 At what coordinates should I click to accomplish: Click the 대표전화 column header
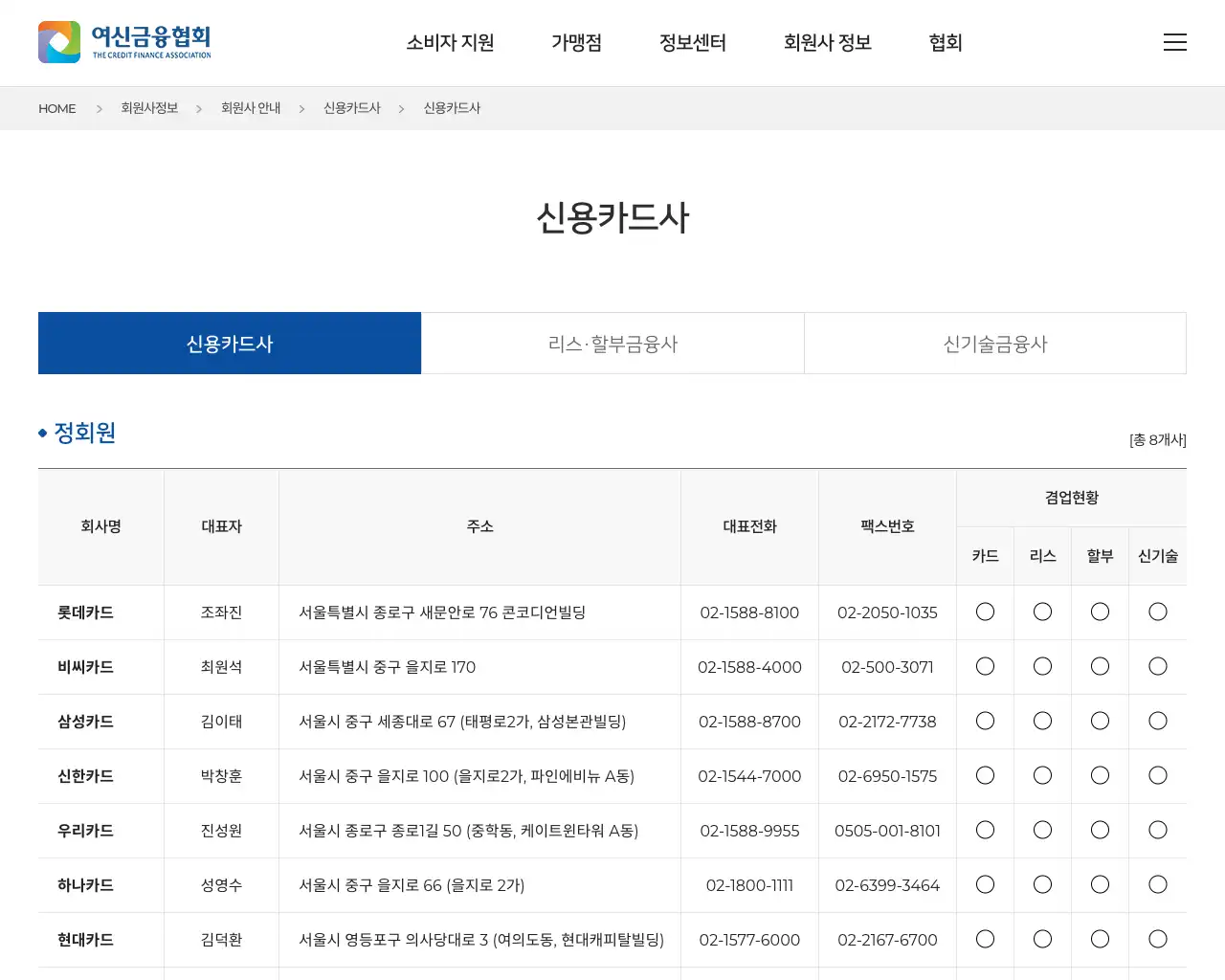pyautogui.click(x=749, y=526)
